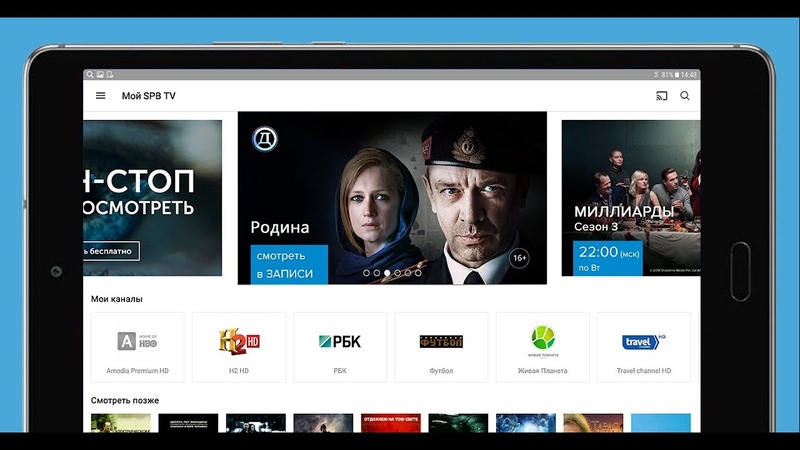The image size is (800, 450).
Task: Click смотреть в ЗАПИСИ button
Action: (x=289, y=264)
